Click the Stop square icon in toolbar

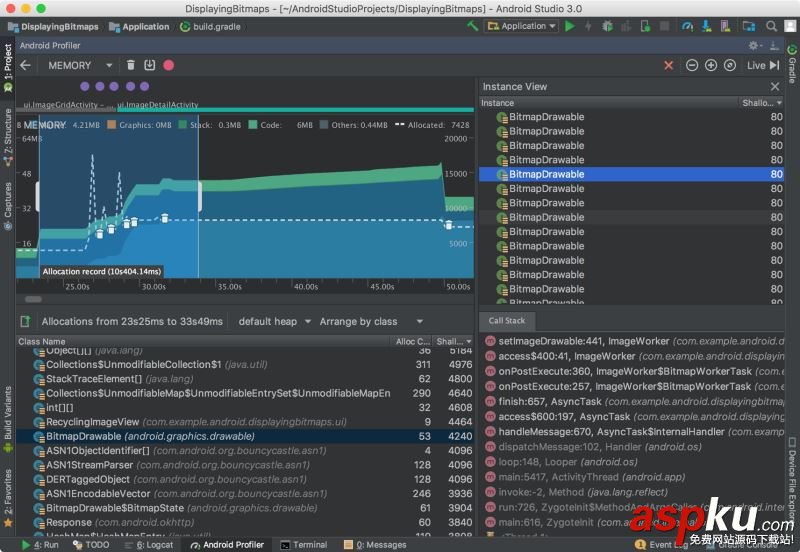(664, 26)
